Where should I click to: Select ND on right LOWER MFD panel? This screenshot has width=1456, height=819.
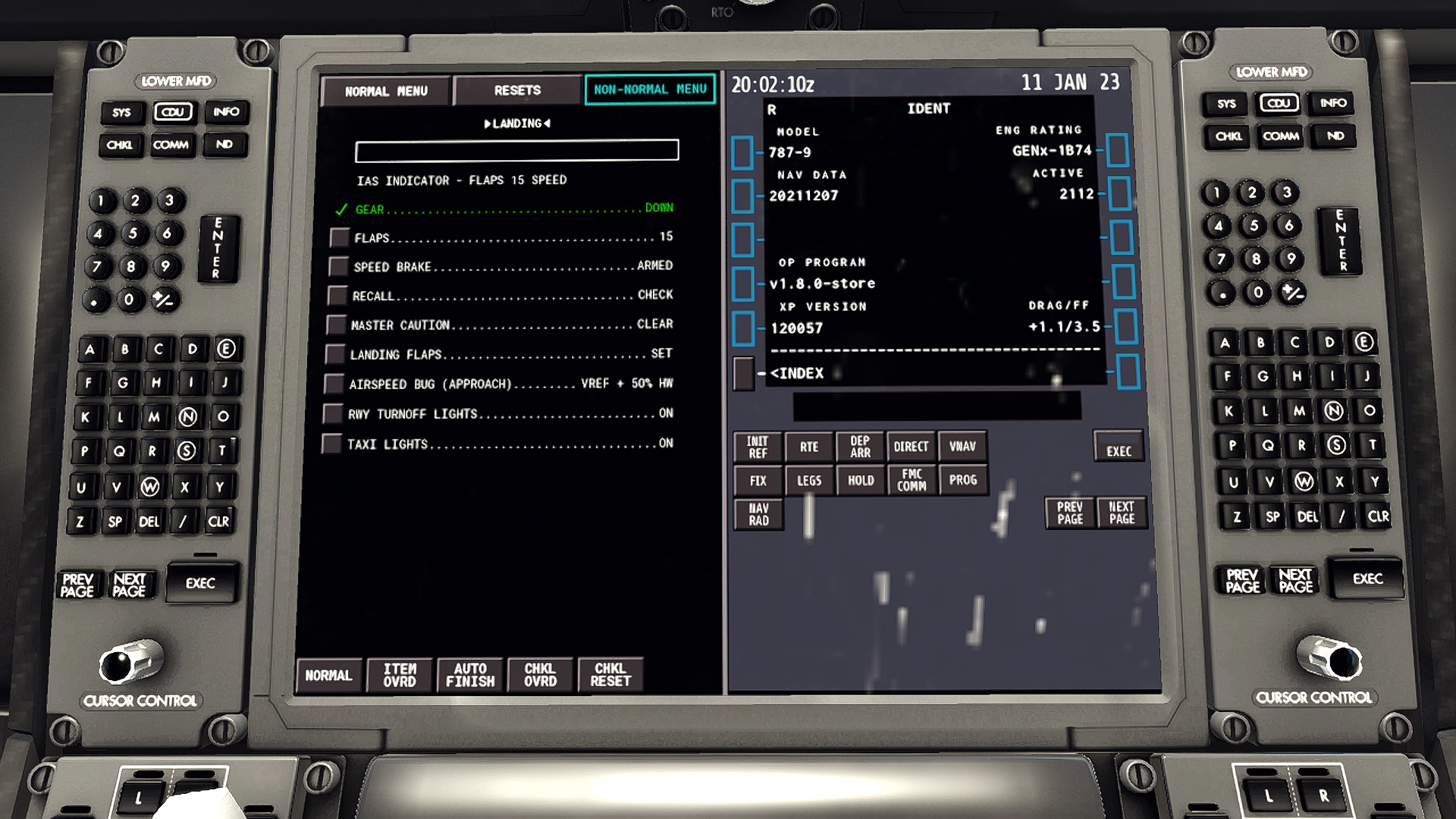point(1335,136)
